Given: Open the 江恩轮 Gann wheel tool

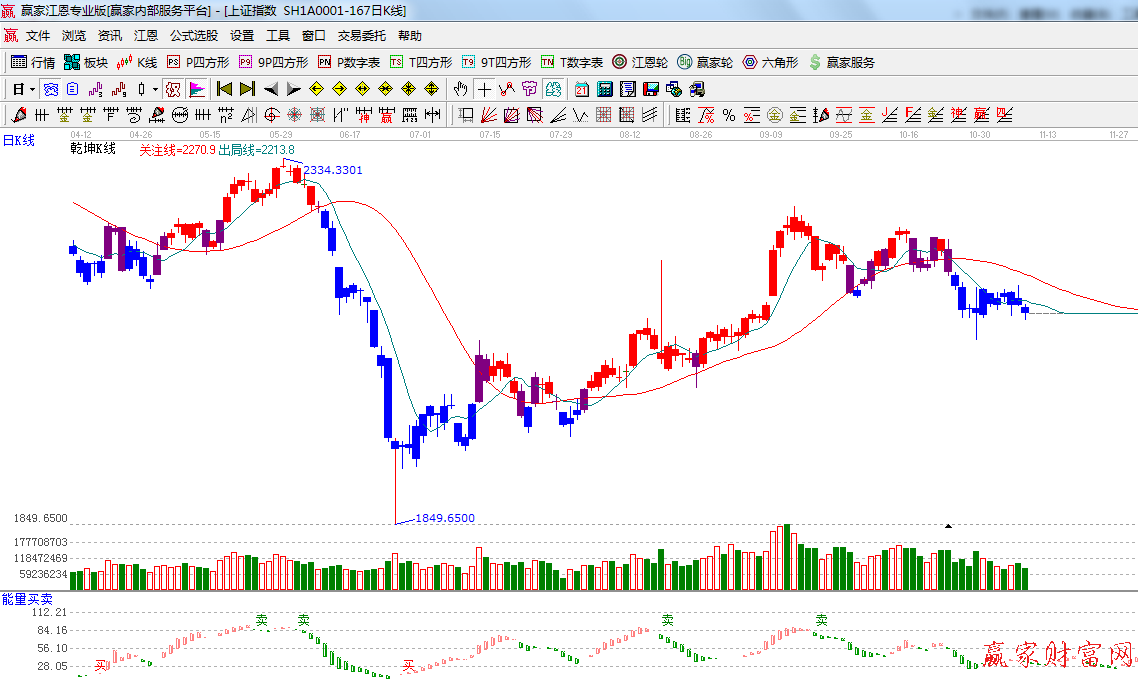Looking at the screenshot, I should tap(640, 62).
